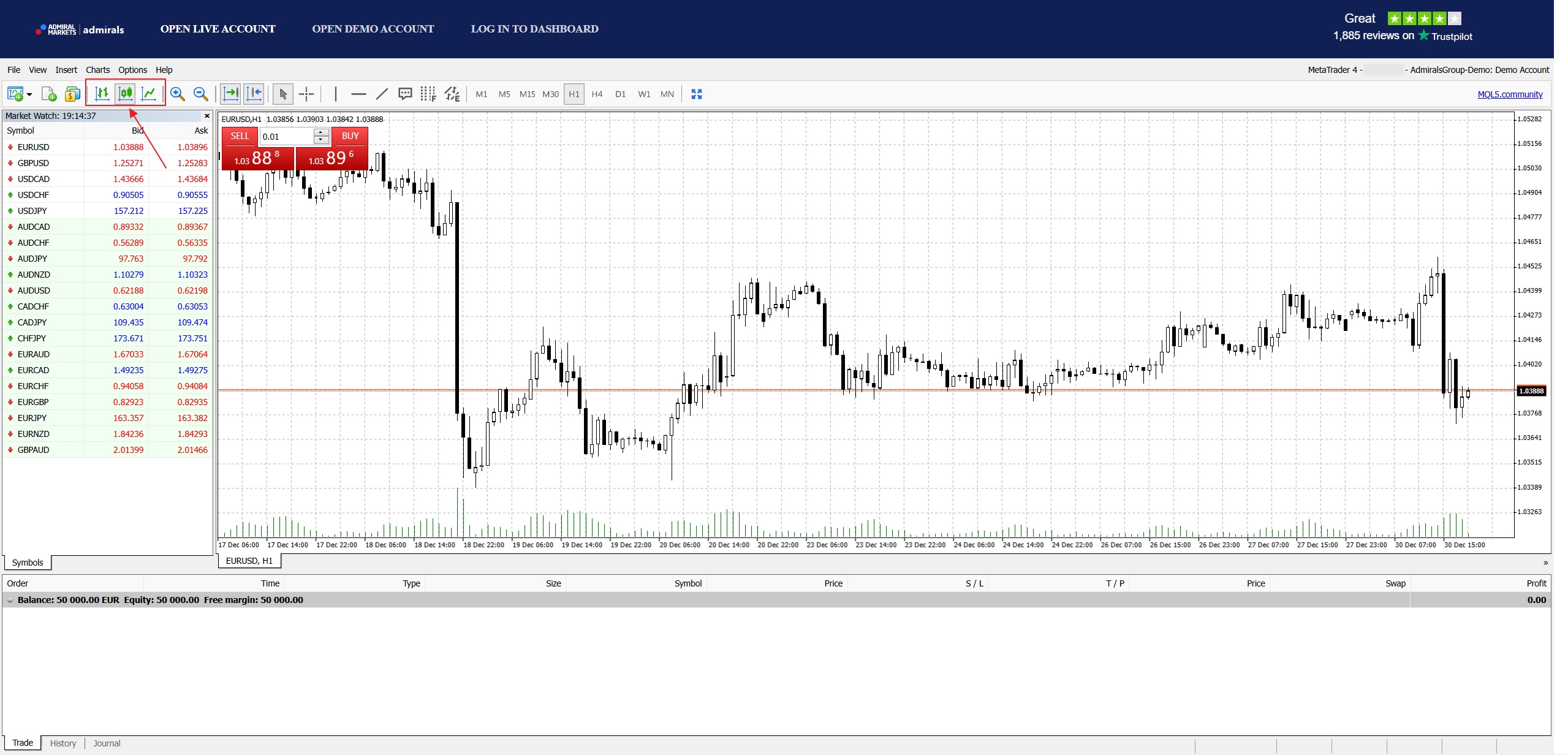Viewport: 1568px width, 755px height.
Task: Select the crosshair tool
Action: pos(306,94)
